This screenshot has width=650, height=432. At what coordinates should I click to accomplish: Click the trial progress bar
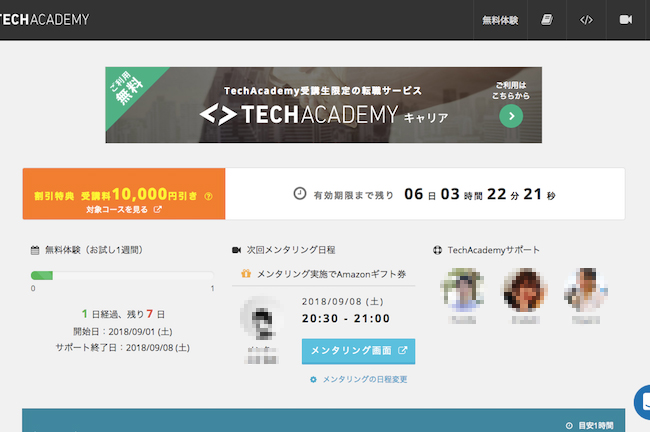tap(122, 275)
